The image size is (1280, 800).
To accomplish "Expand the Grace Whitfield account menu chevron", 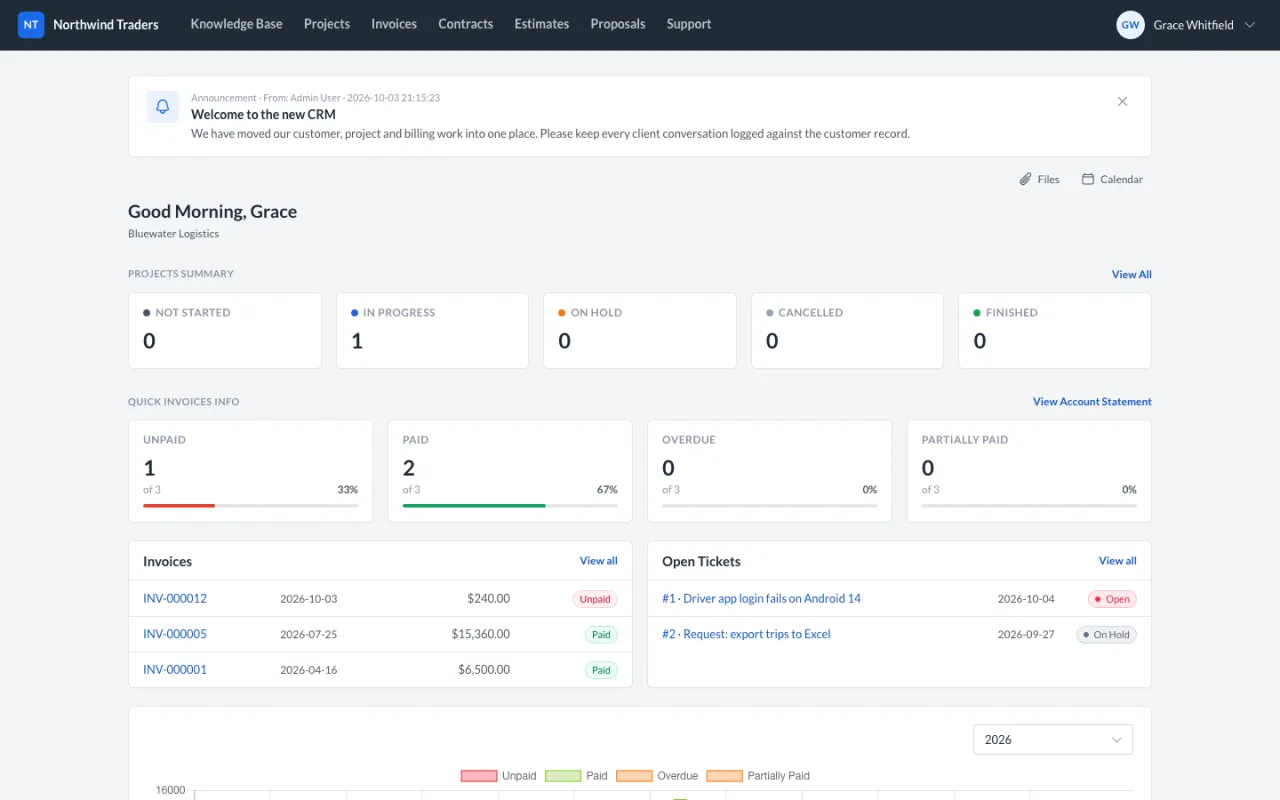I will tap(1249, 25).
